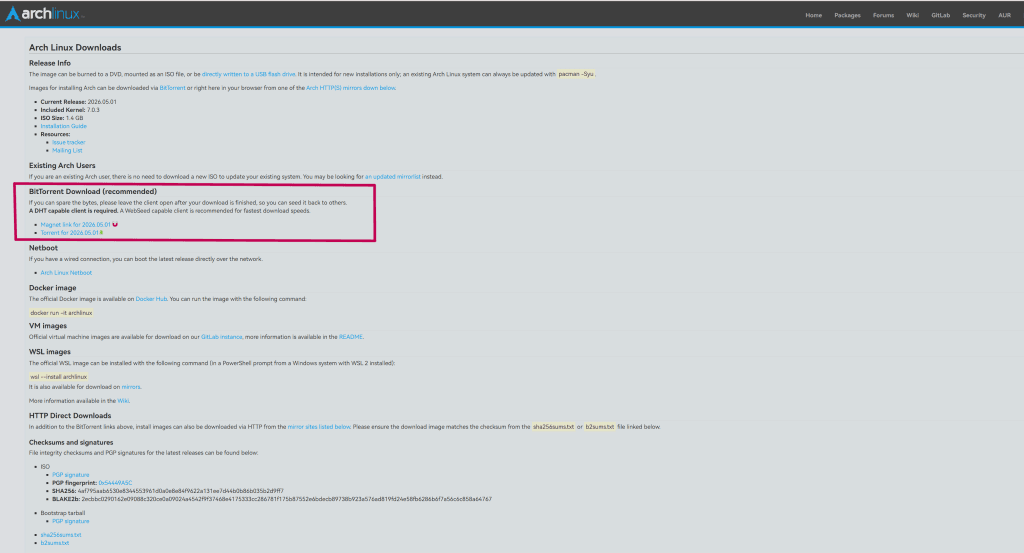
Task: Click the 'Existing Arch Users' heading
Action: pyautogui.click(x=62, y=166)
